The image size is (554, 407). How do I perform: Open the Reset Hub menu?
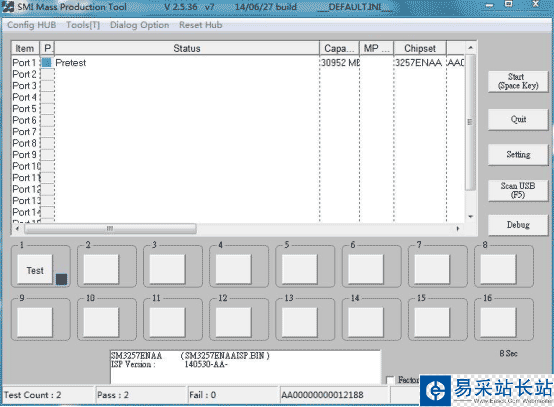(x=201, y=25)
